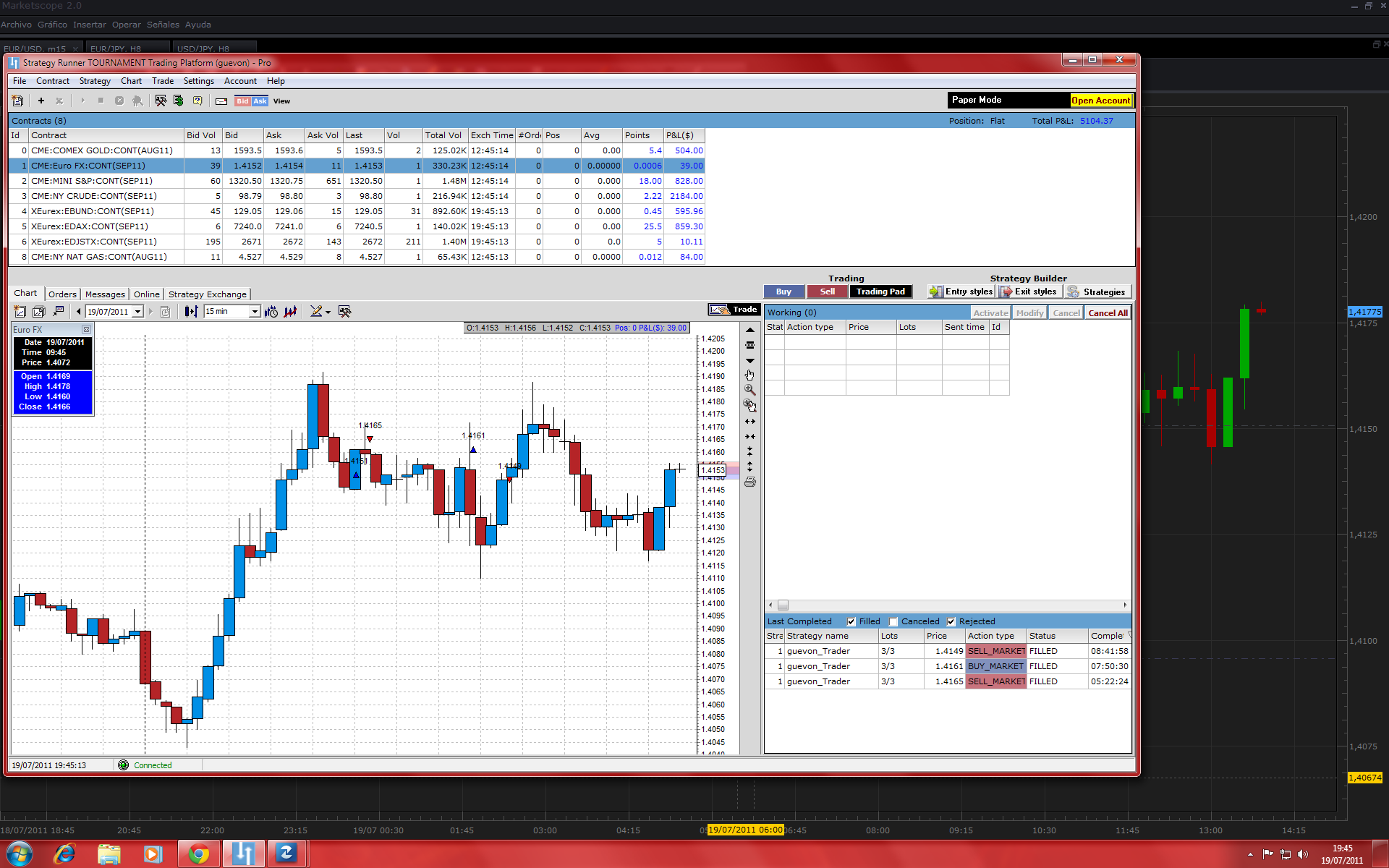This screenshot has width=1389, height=868.
Task: Click the print chart icon
Action: [749, 482]
